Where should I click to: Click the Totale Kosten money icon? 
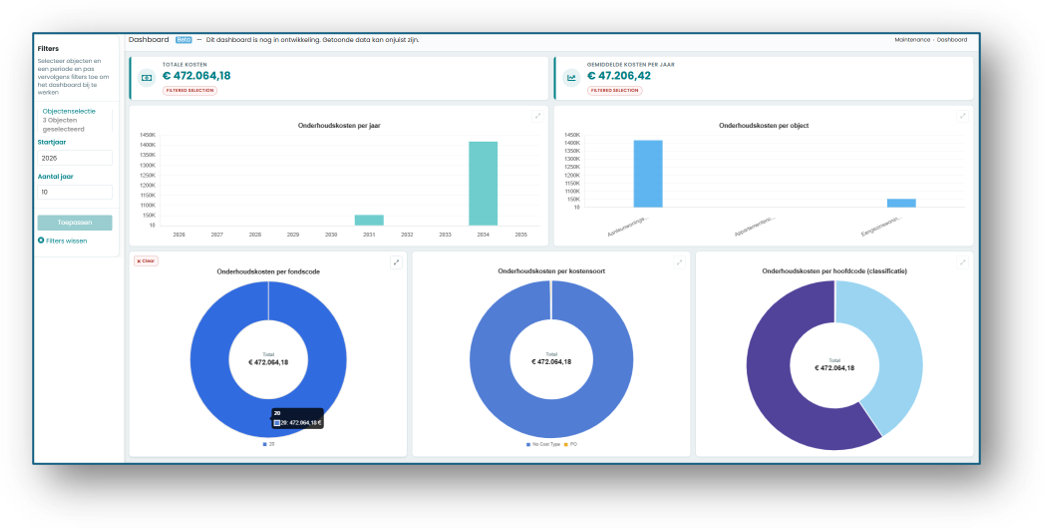[147, 78]
